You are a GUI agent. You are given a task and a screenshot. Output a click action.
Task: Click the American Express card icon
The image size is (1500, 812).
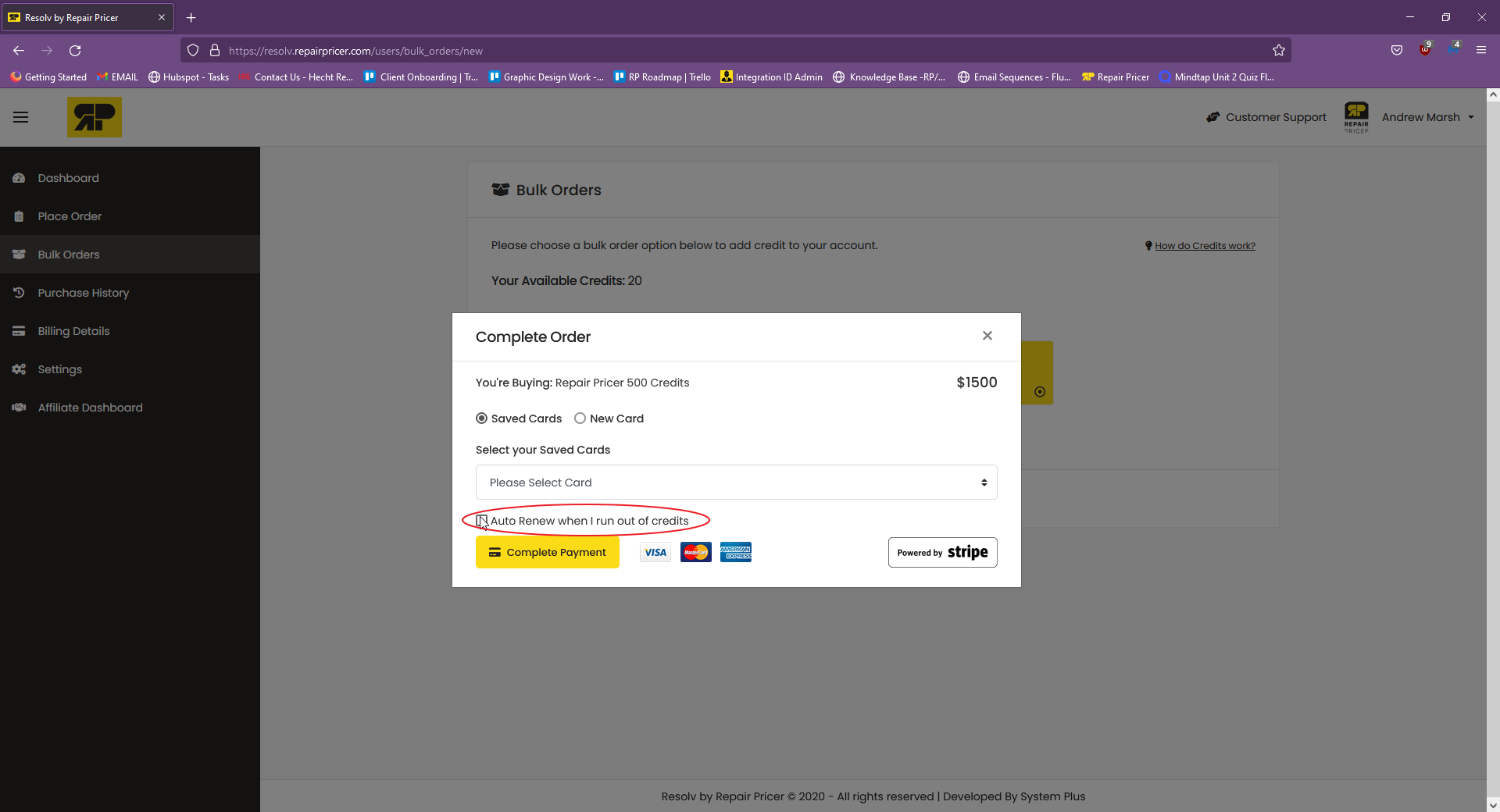click(x=736, y=552)
